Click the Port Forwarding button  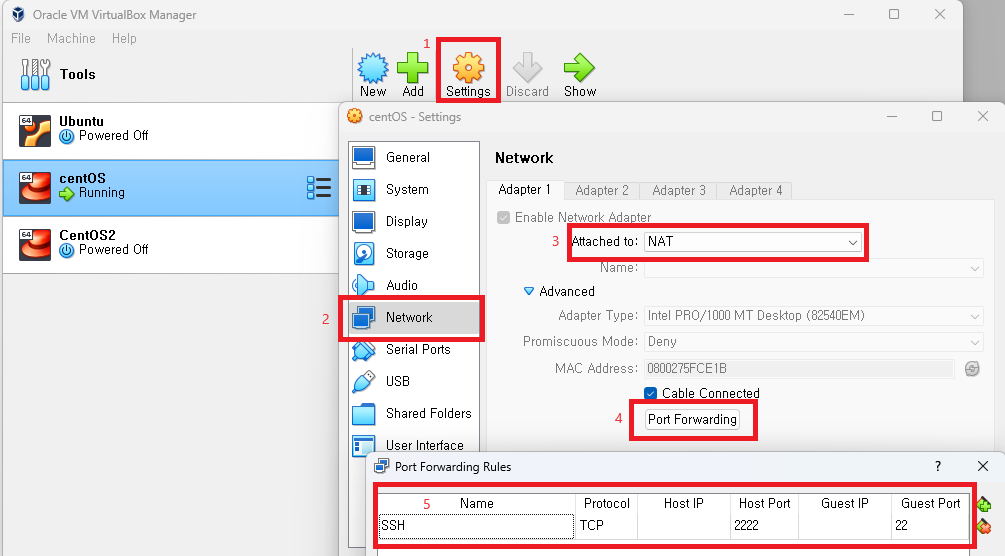tap(692, 419)
